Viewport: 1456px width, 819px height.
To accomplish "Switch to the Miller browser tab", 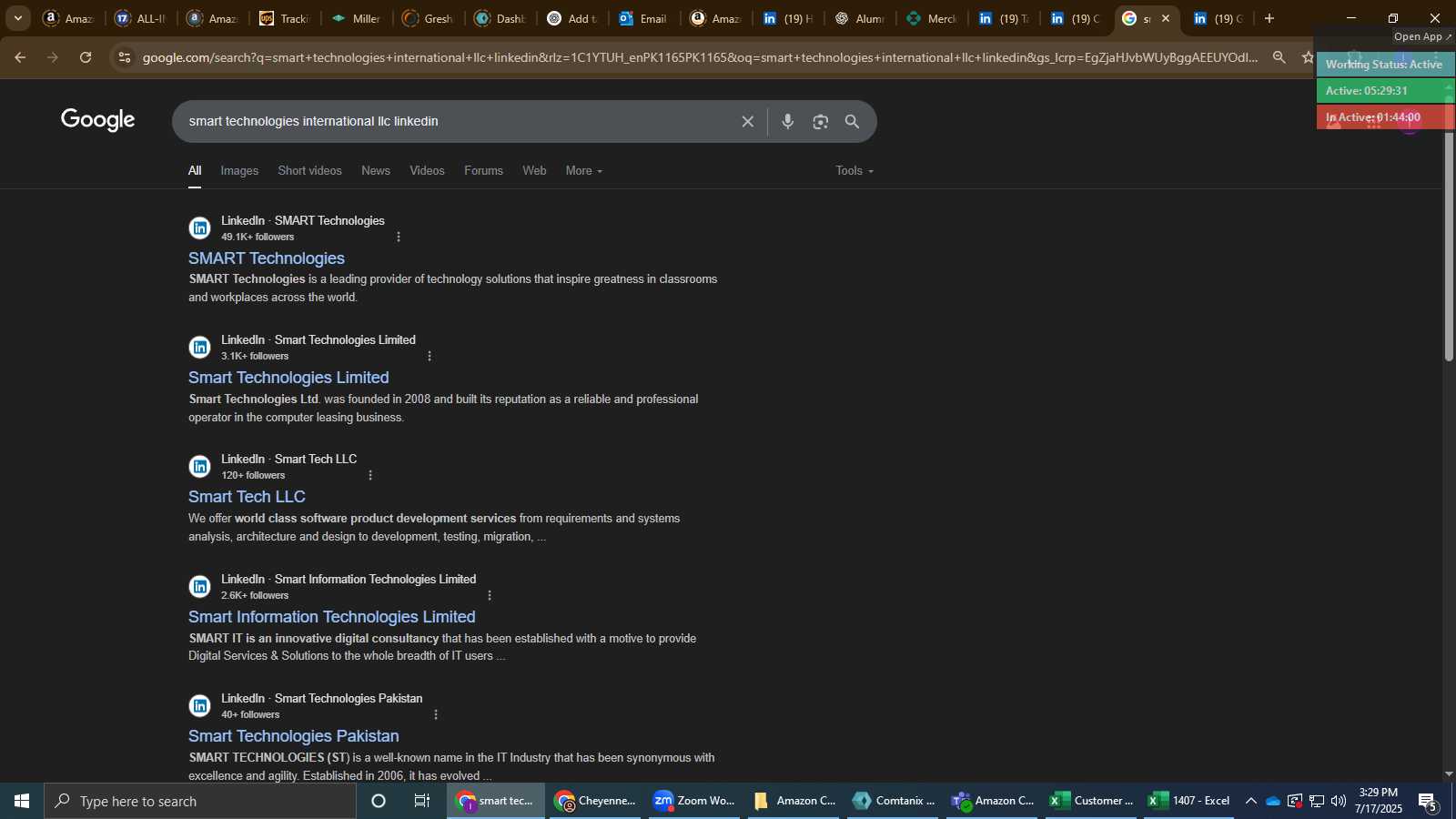I will (356, 18).
